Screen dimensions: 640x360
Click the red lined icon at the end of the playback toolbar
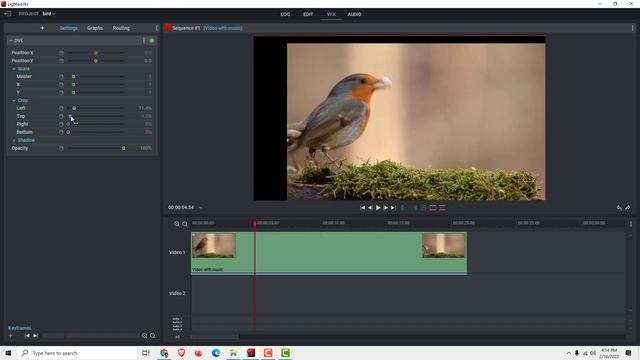tap(442, 208)
